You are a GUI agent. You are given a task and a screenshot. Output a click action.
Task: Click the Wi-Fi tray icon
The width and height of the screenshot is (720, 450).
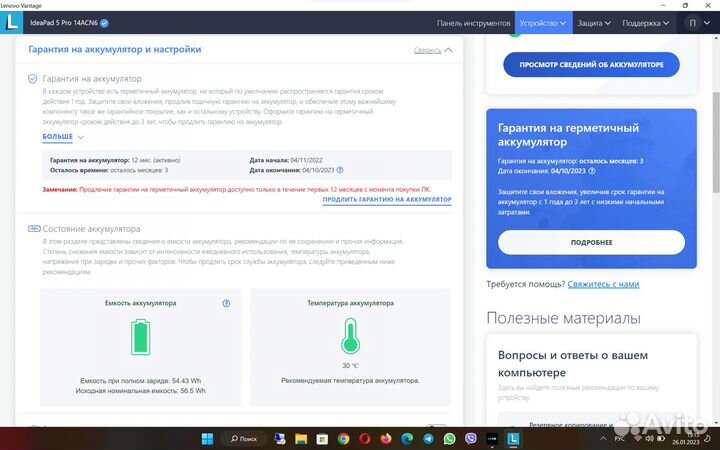click(637, 439)
